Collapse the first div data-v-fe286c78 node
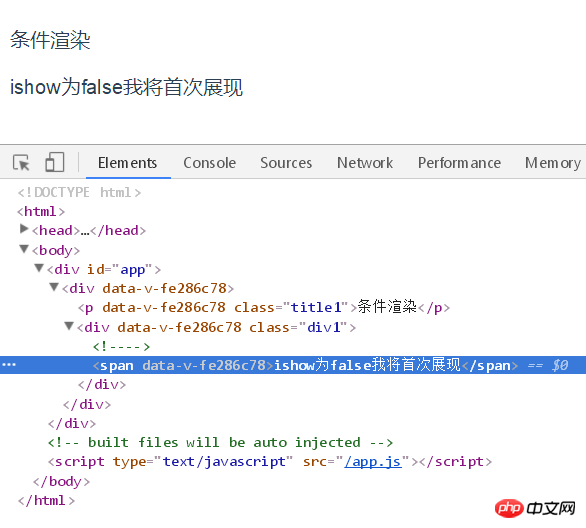The width and height of the screenshot is (586, 528). tap(54, 287)
